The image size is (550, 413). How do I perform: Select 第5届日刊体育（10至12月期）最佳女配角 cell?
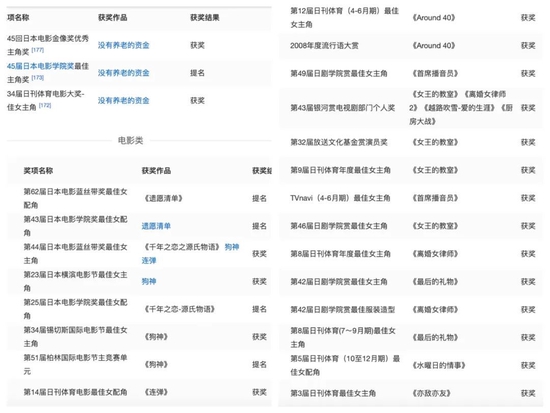point(345,365)
